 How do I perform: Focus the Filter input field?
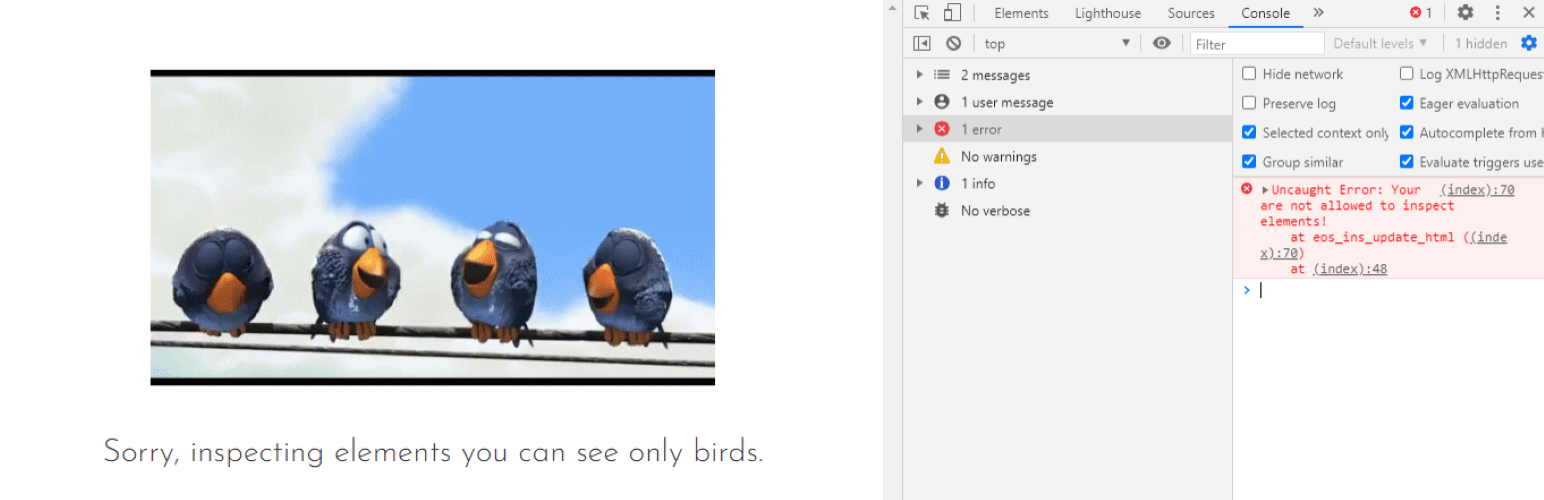1257,44
